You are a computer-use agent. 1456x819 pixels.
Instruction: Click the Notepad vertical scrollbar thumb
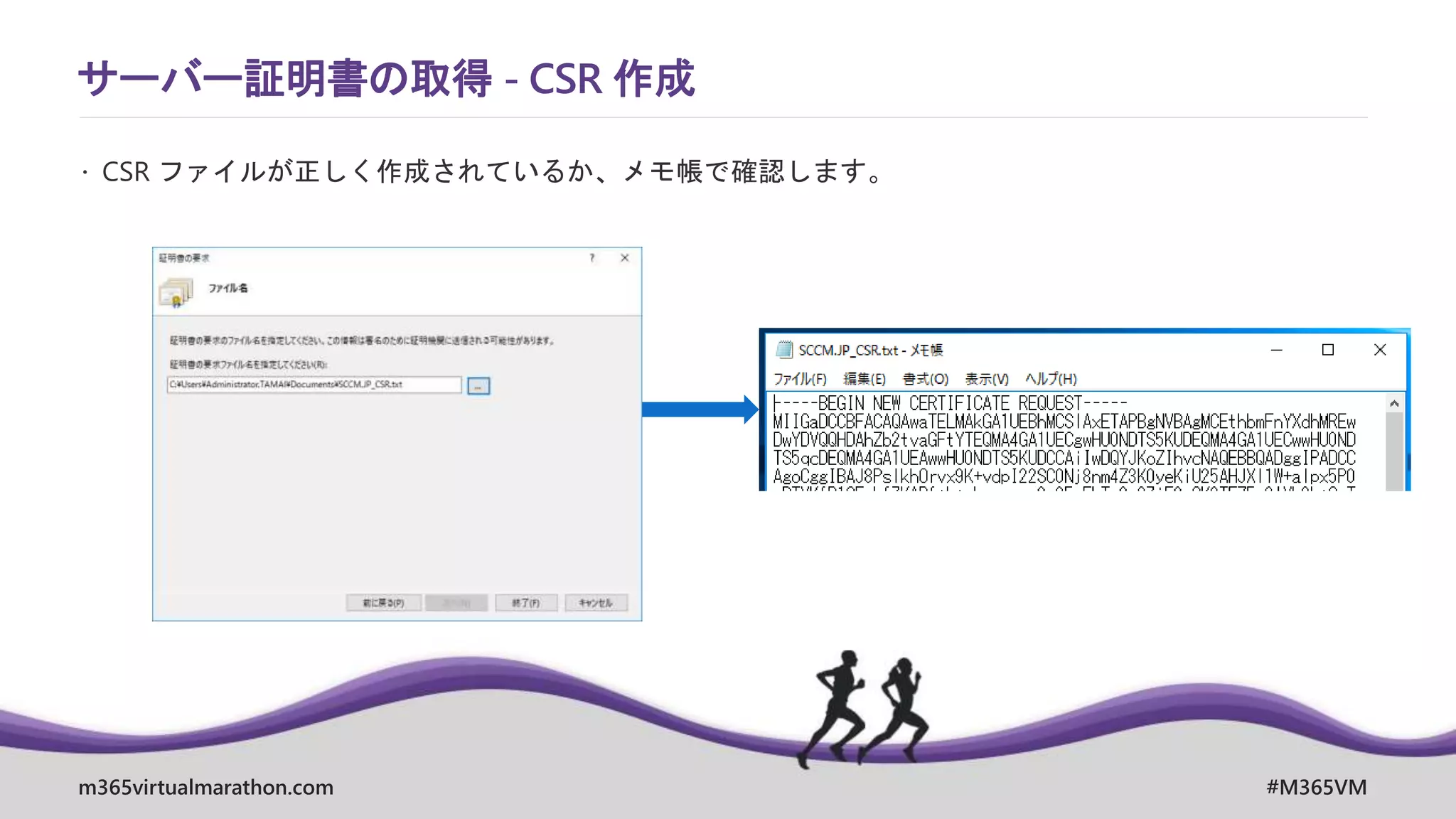tap(1394, 451)
